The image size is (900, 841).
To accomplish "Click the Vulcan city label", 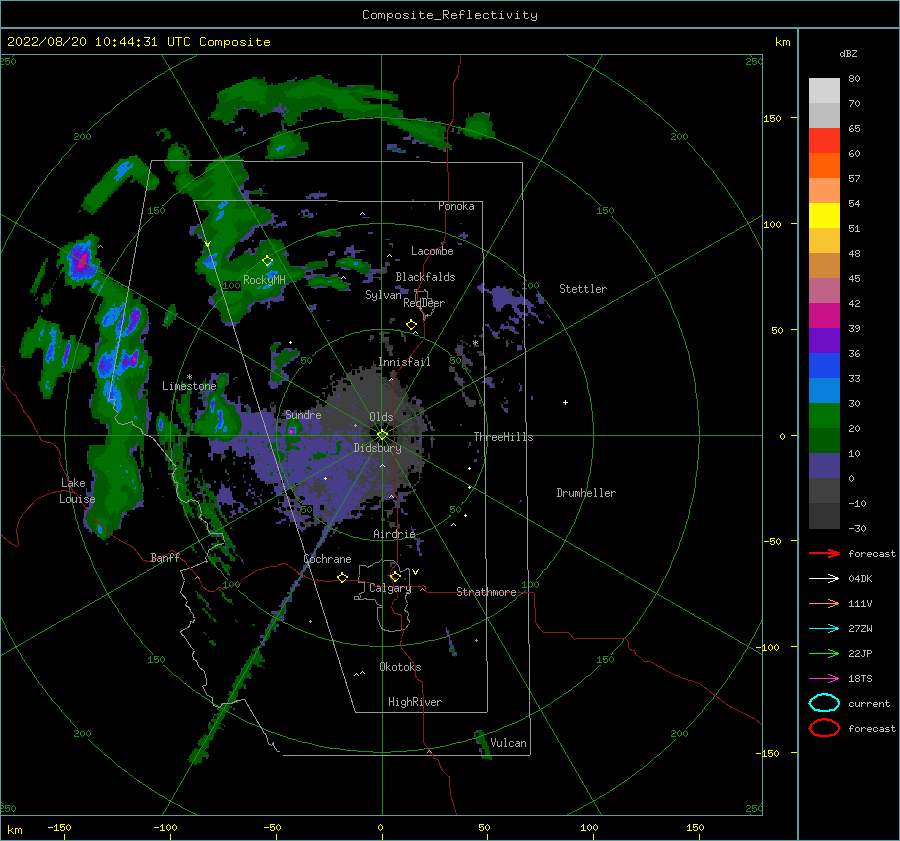I will [x=509, y=743].
